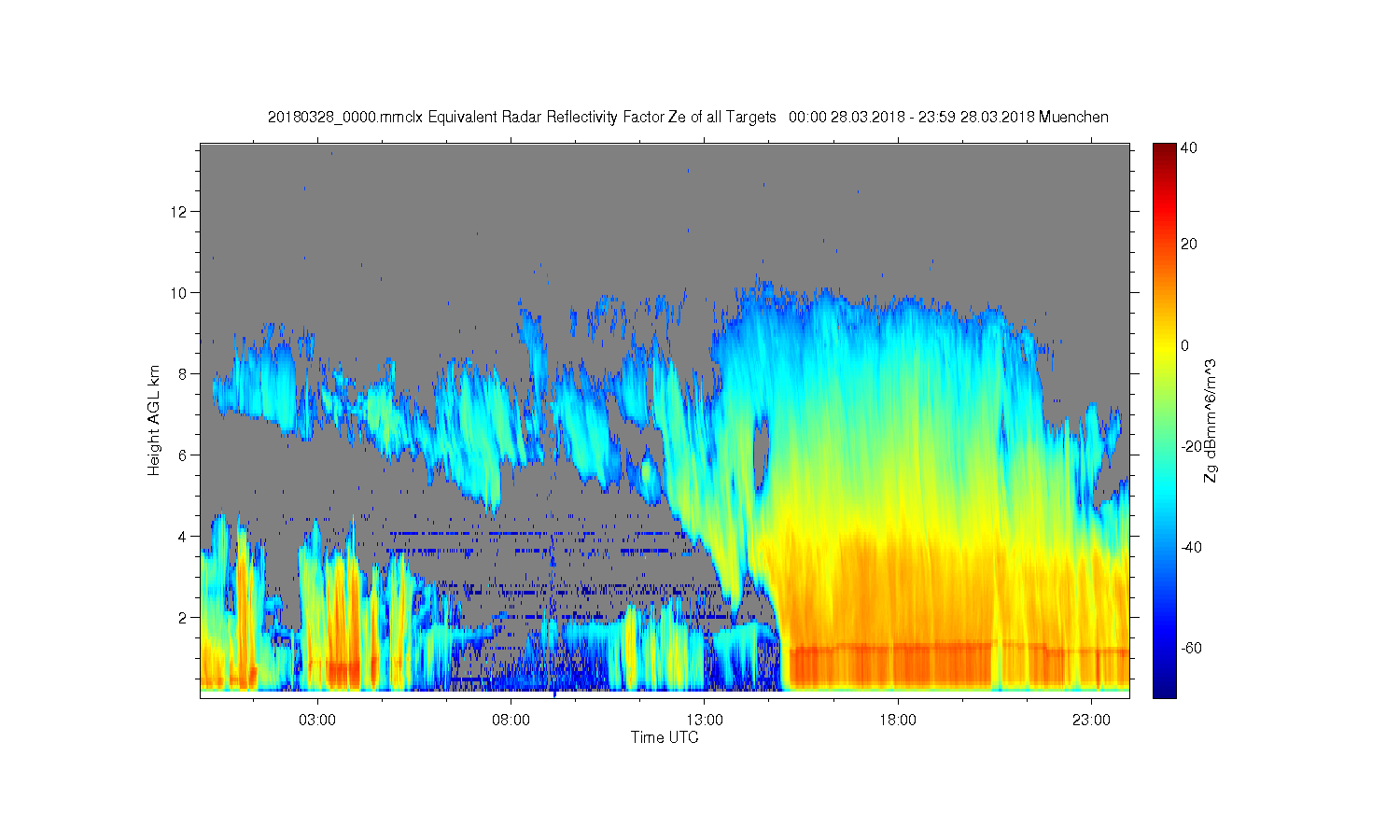The image size is (1400, 840).
Task: Click the 13:00 time tick label
Action: pyautogui.click(x=705, y=721)
